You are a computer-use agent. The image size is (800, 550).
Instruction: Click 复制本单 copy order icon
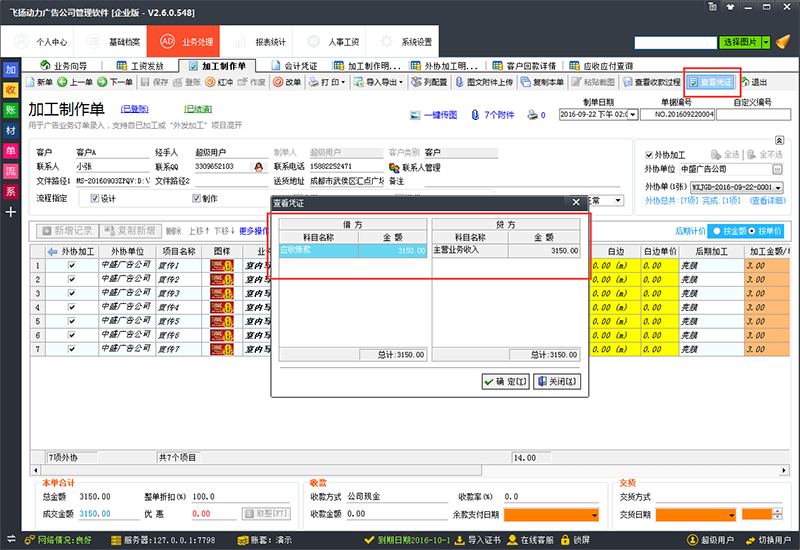click(x=543, y=82)
